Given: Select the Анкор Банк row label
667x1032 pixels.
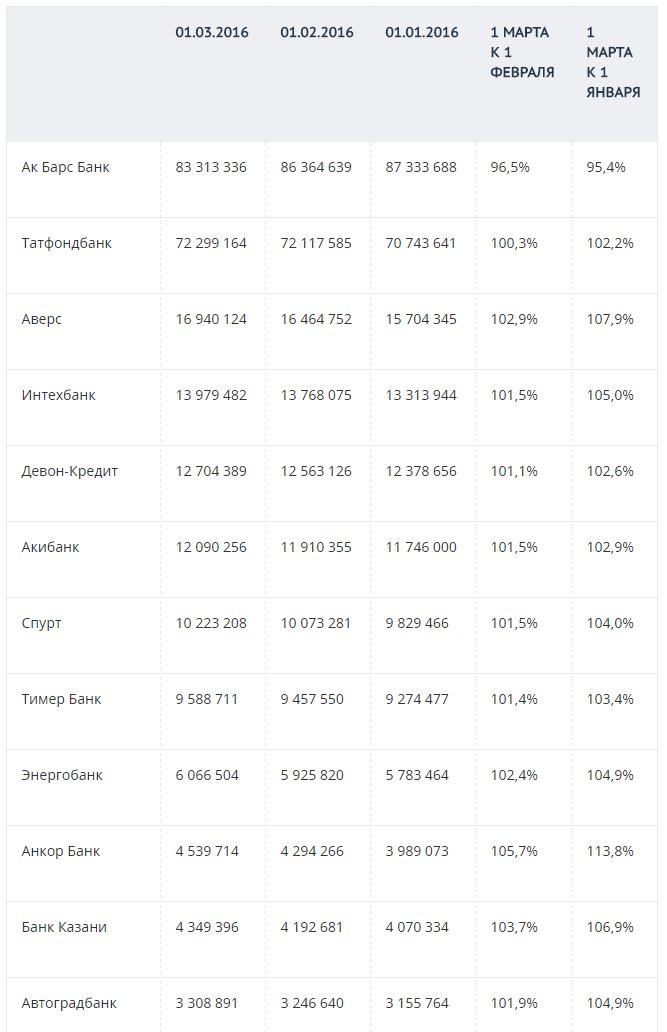Looking at the screenshot, I should pos(61,851).
